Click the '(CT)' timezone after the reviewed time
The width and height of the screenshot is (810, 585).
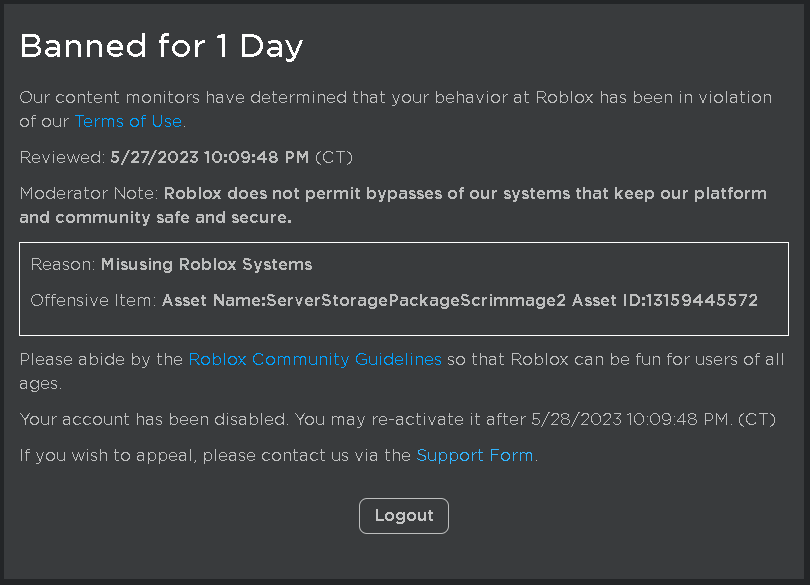pyautogui.click(x=334, y=157)
